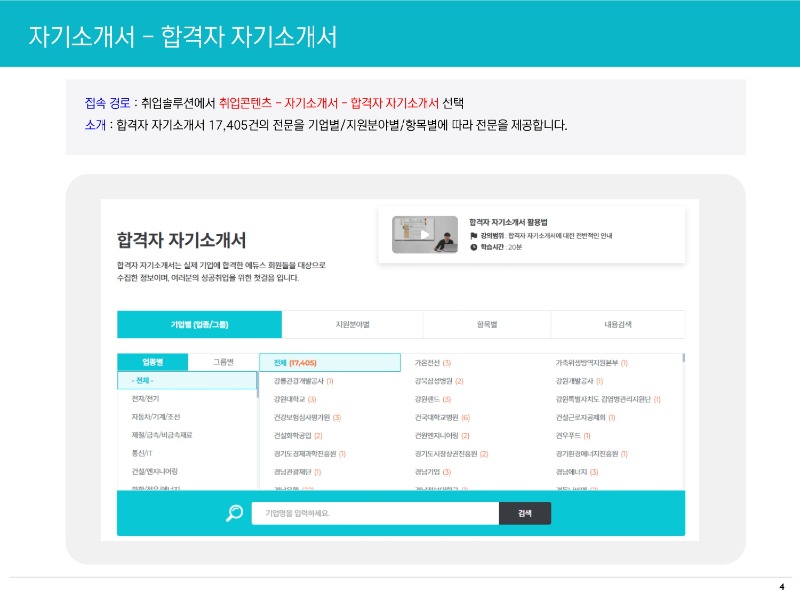
Task: Select the 전자/전기 industry category
Action: coord(145,400)
